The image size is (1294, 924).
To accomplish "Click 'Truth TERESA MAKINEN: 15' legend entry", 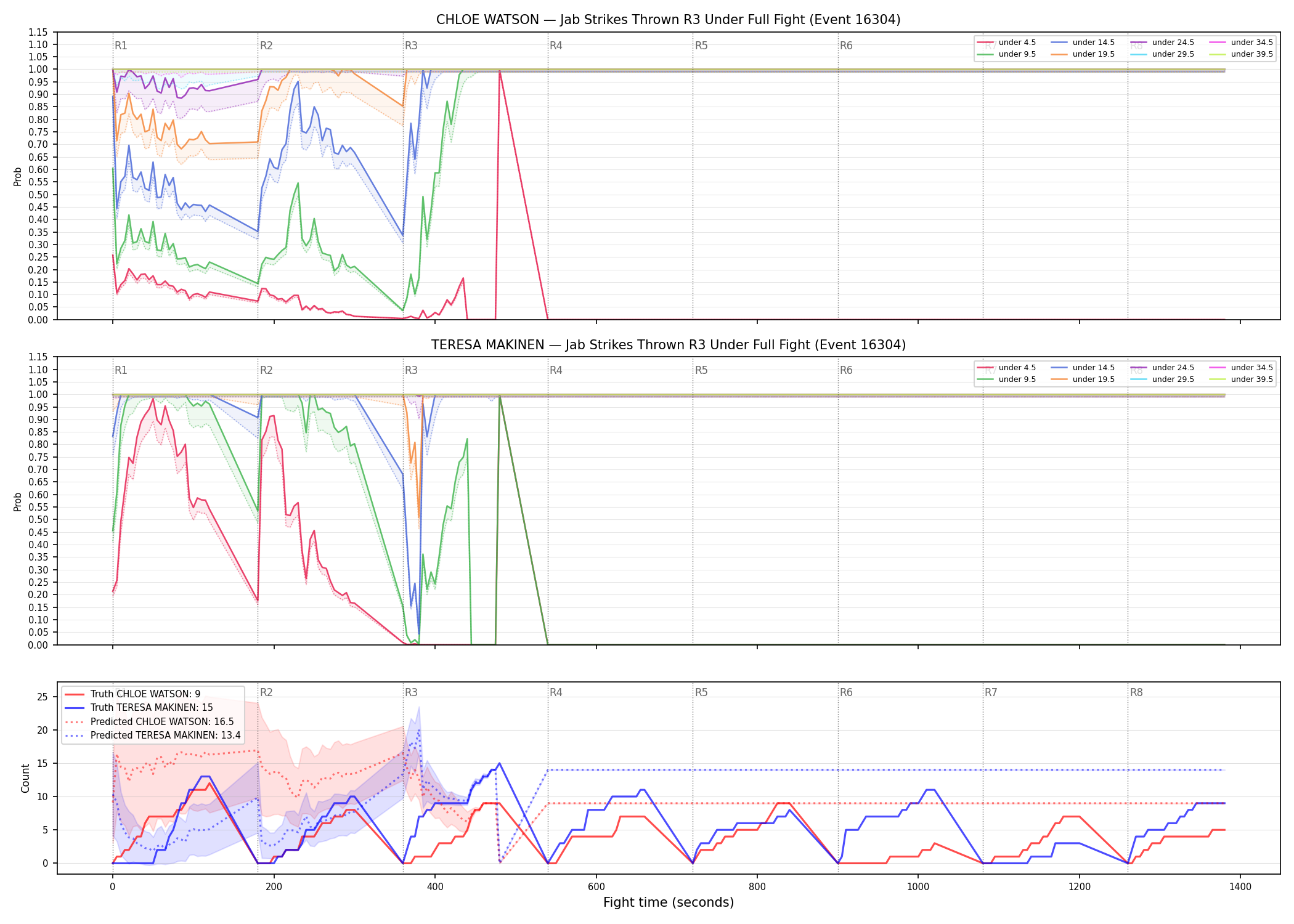I will coord(139,708).
